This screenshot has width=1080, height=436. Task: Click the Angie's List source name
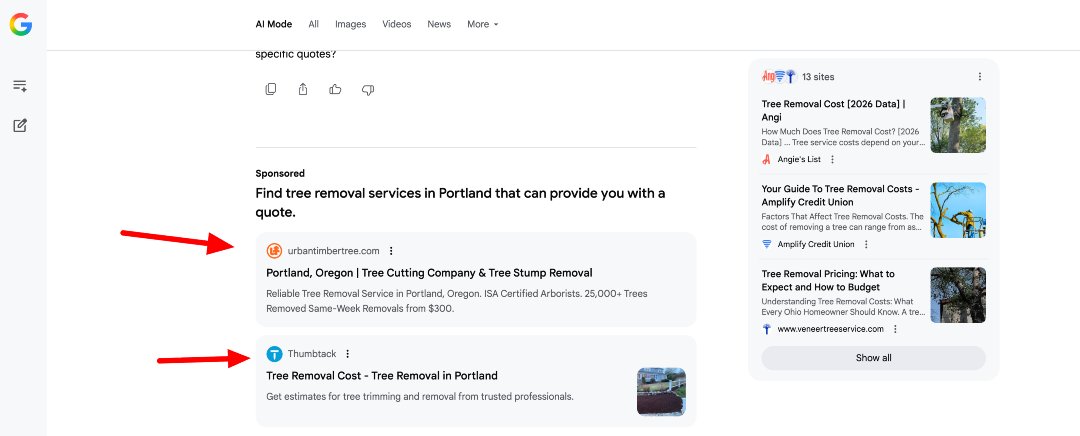coord(799,159)
